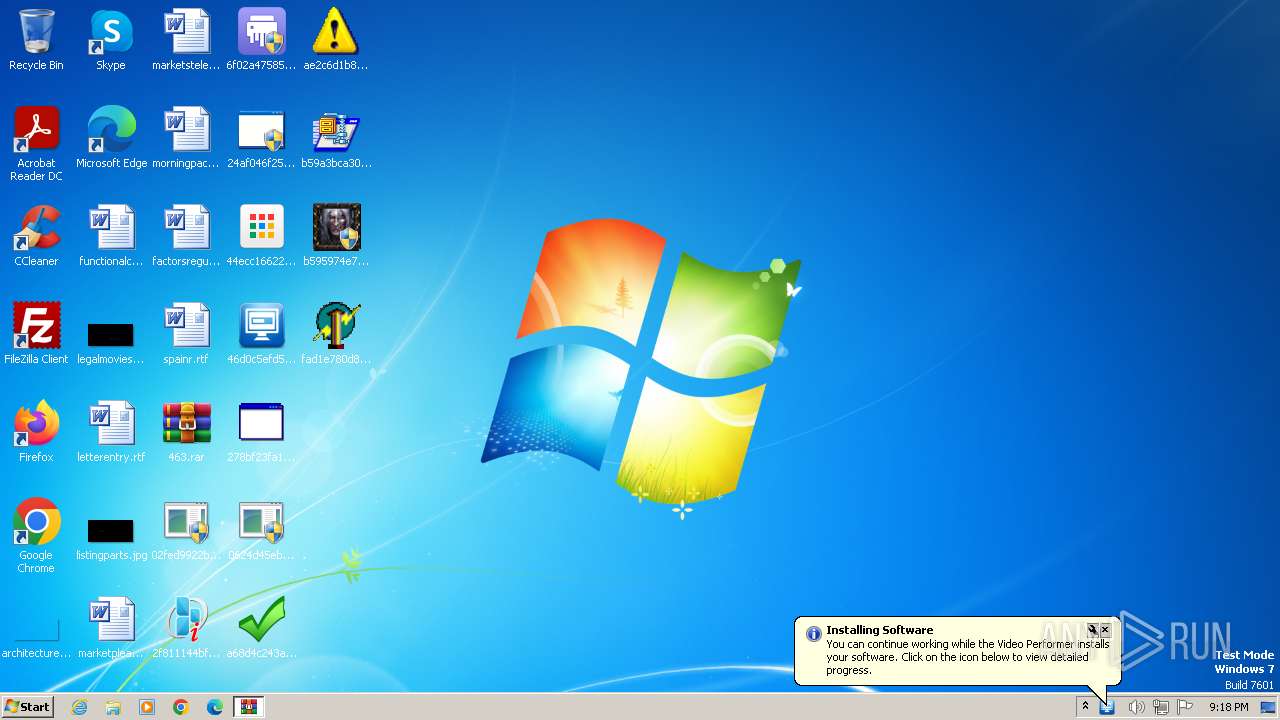Select the Firefox desktop shortcut
Viewport: 1280px width, 720px height.
[36, 432]
